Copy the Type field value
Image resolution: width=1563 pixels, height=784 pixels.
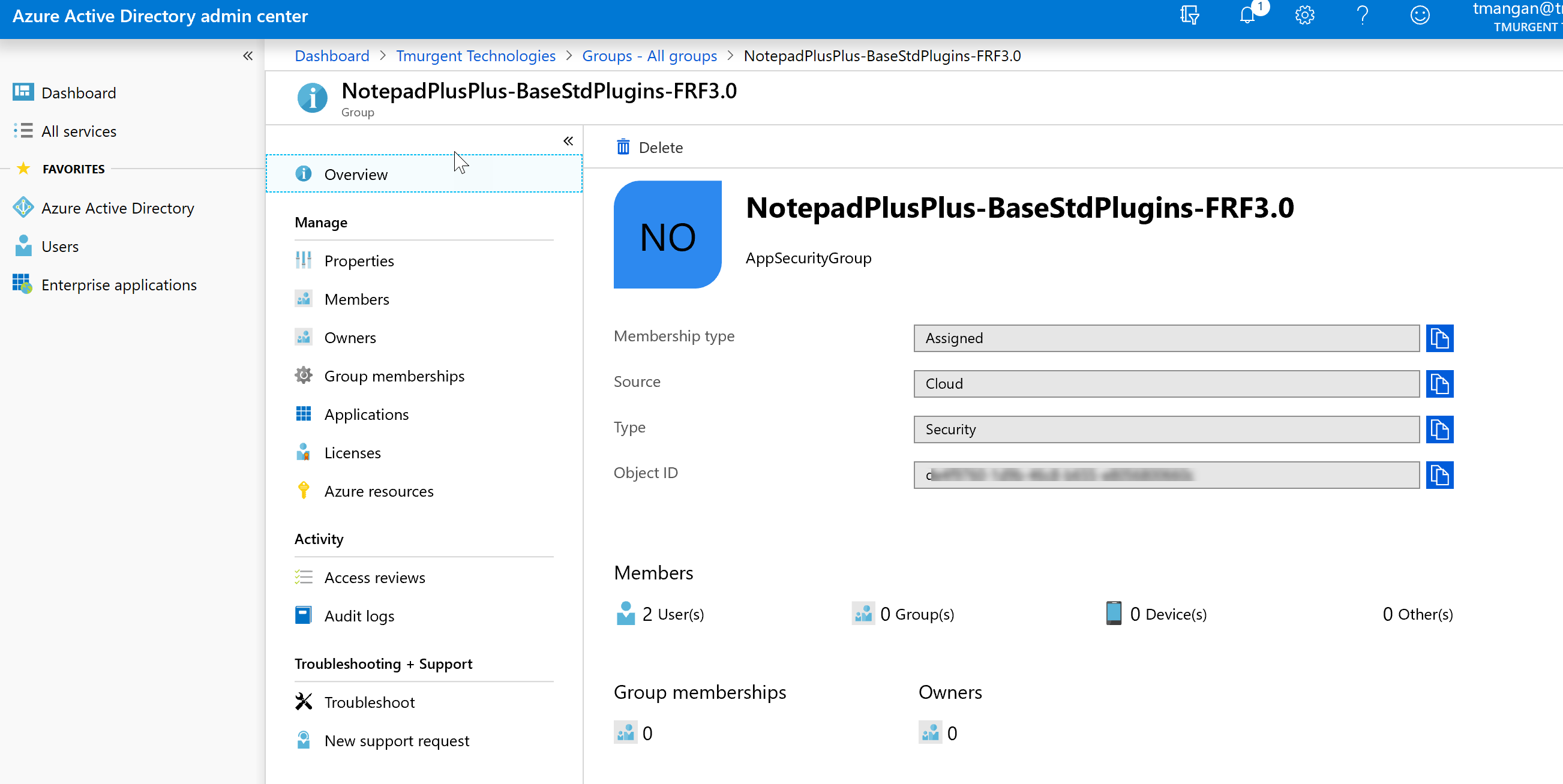point(1439,429)
